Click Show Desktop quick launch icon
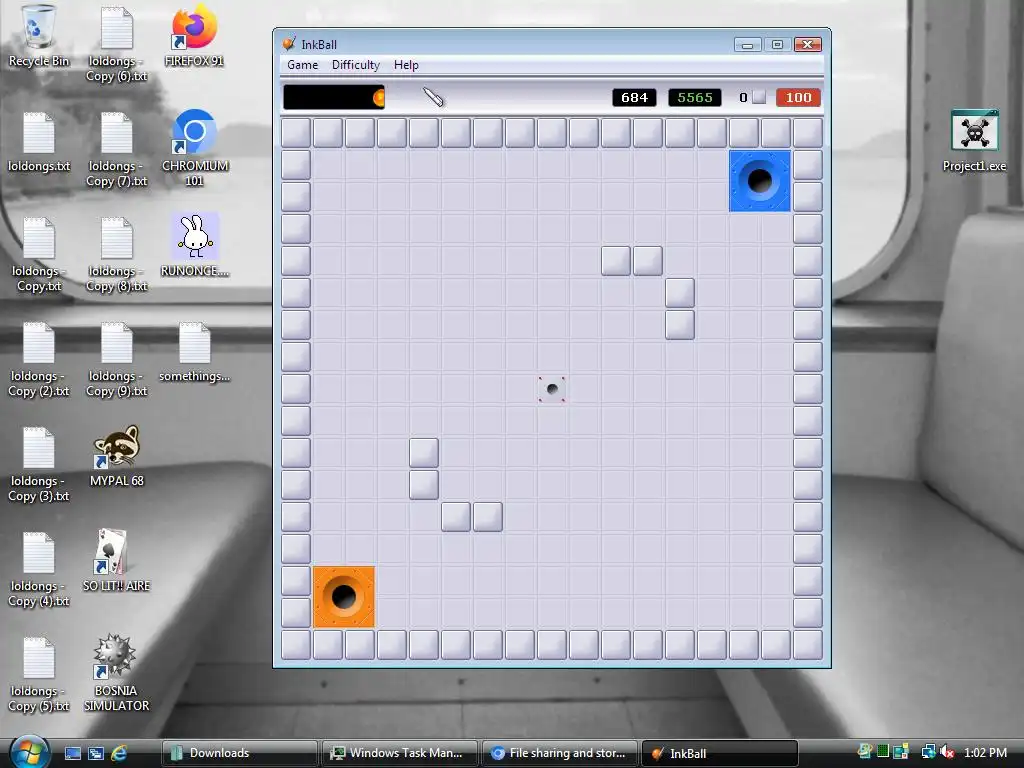This screenshot has height=768, width=1024. coord(72,753)
